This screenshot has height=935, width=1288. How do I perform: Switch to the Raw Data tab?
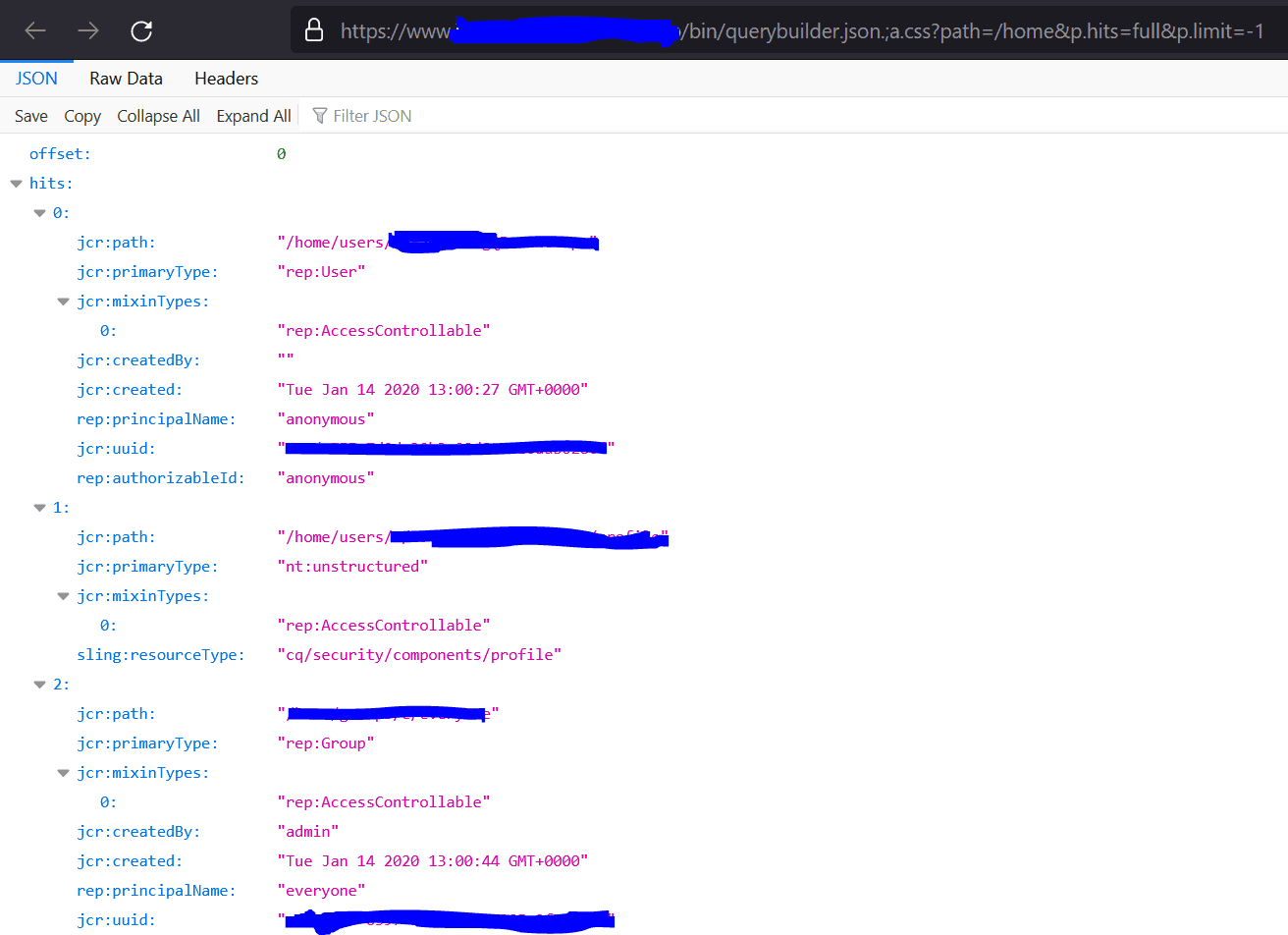coord(126,78)
